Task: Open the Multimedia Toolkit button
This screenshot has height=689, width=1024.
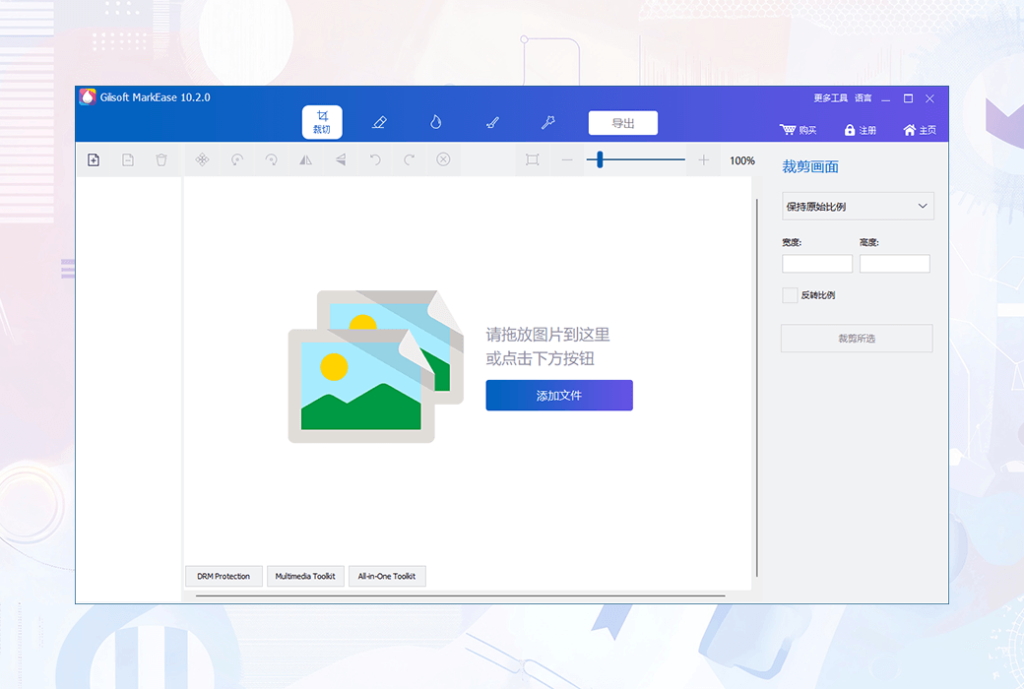Action: 305,576
